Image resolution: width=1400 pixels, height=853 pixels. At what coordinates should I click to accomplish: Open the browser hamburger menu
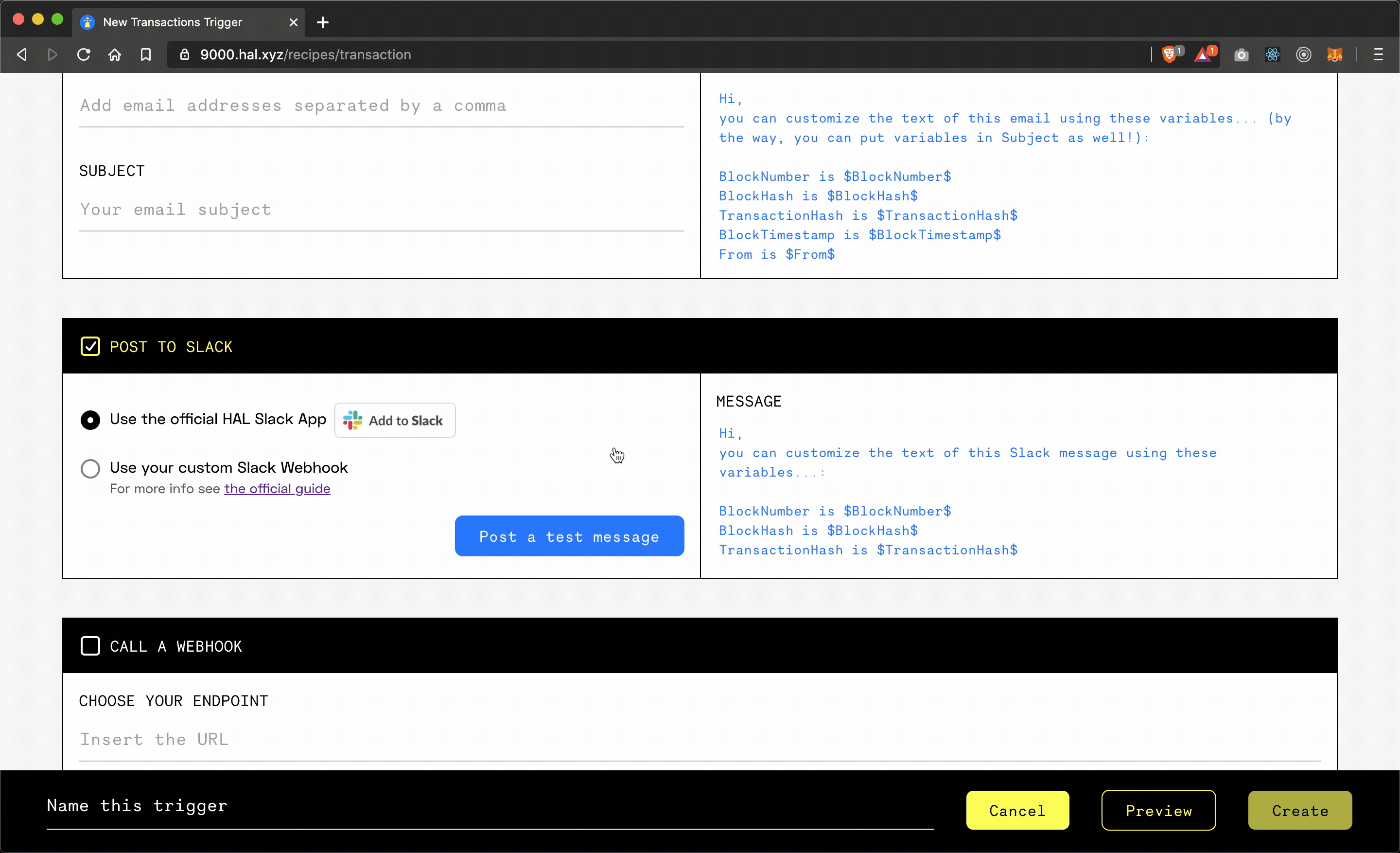[1379, 54]
